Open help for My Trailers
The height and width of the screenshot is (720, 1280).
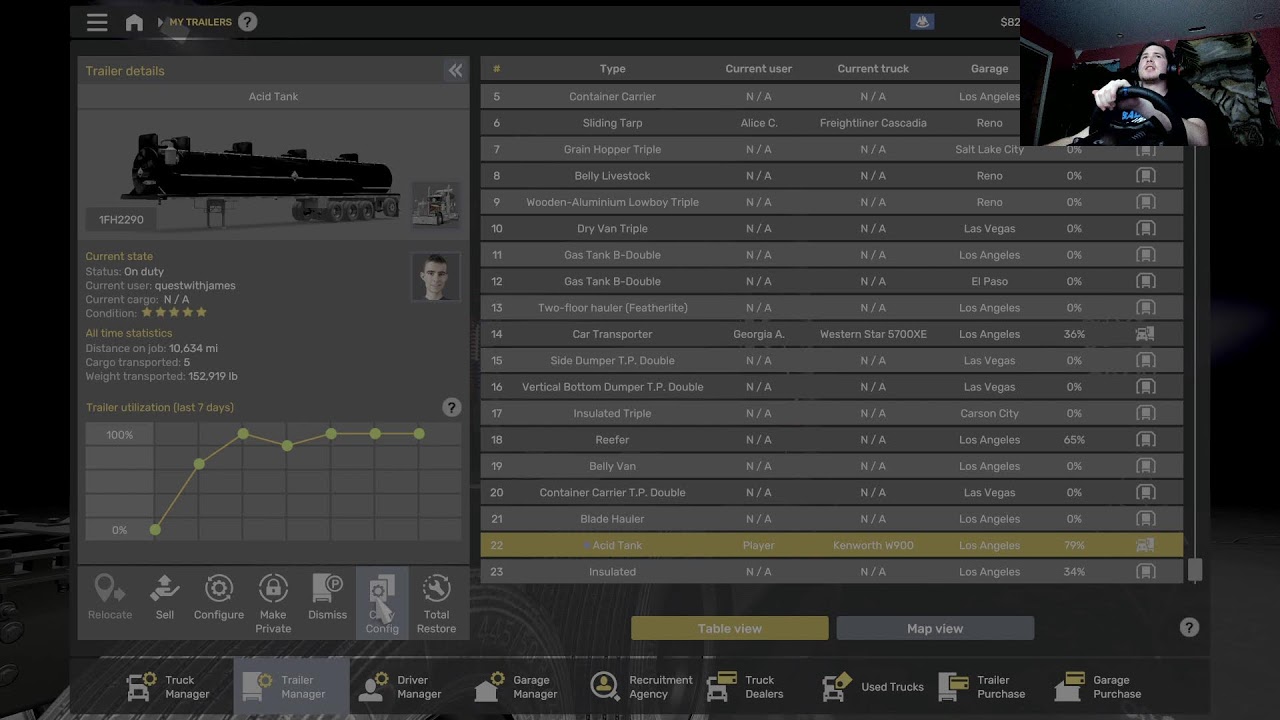pos(247,22)
